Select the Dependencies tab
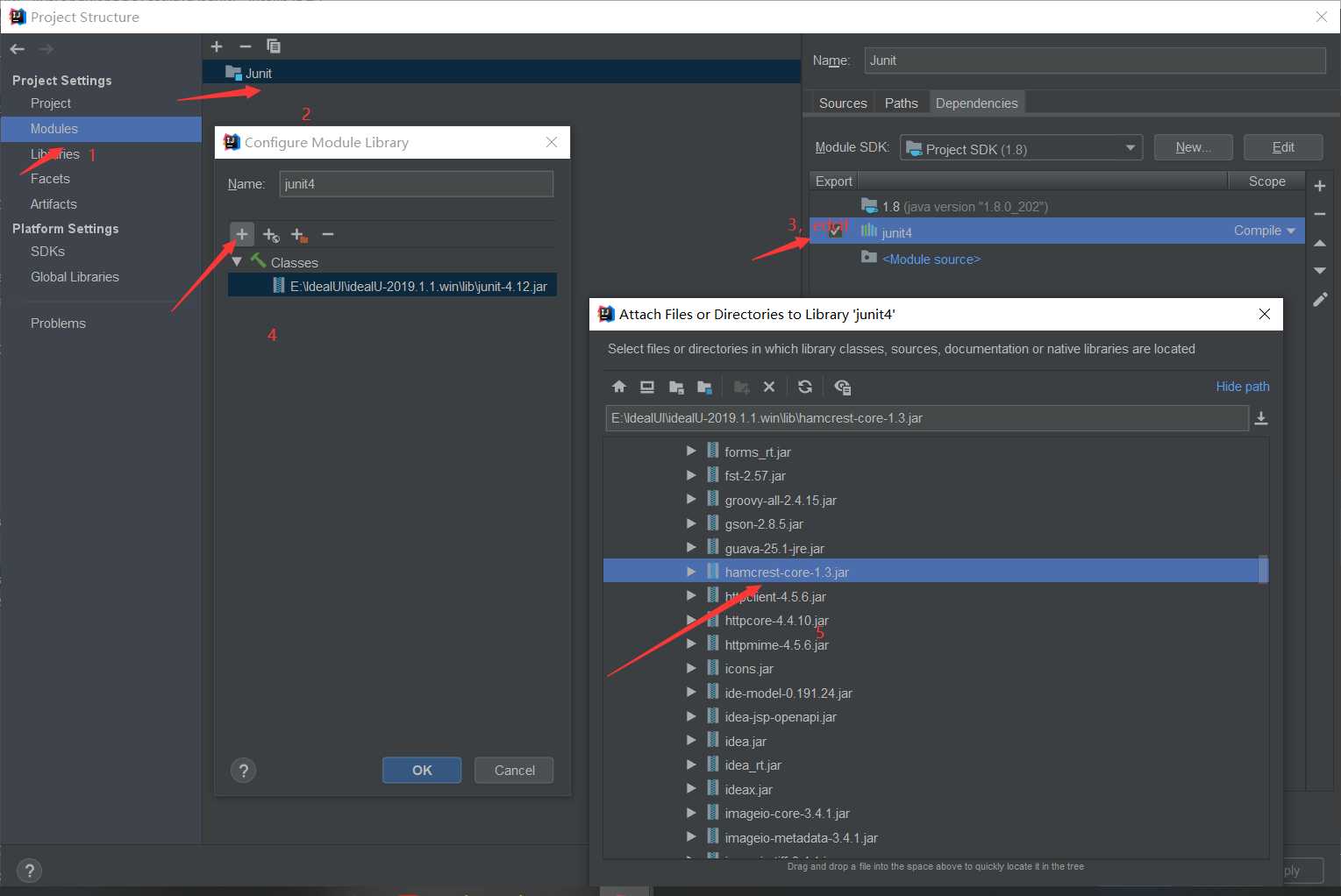The height and width of the screenshot is (896, 1341). (x=977, y=103)
